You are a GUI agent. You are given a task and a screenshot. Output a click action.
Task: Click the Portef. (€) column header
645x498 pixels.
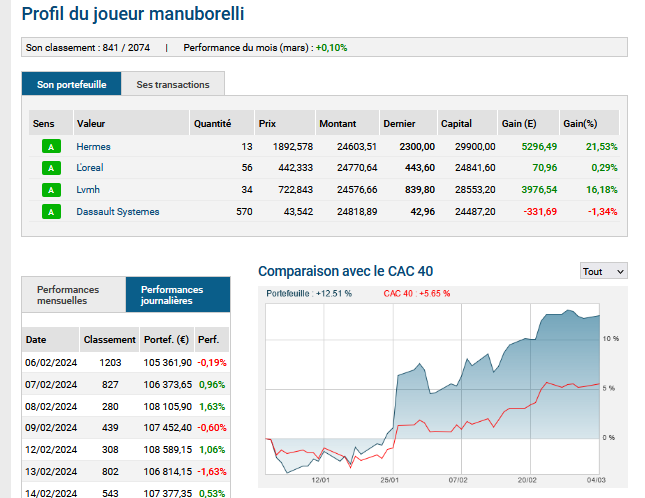(x=167, y=340)
